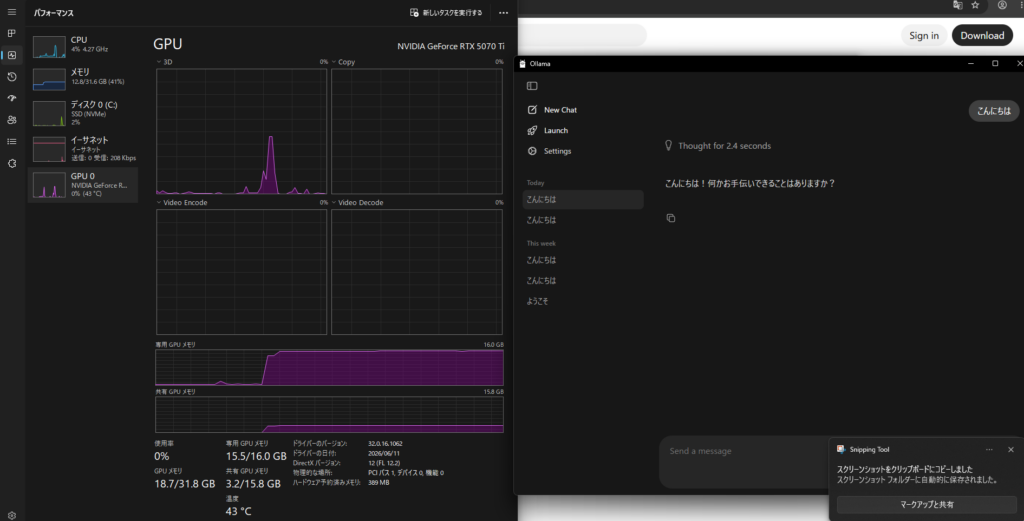Open the Video Decode graph dropdown
The image size is (1024, 521).
[x=334, y=202]
